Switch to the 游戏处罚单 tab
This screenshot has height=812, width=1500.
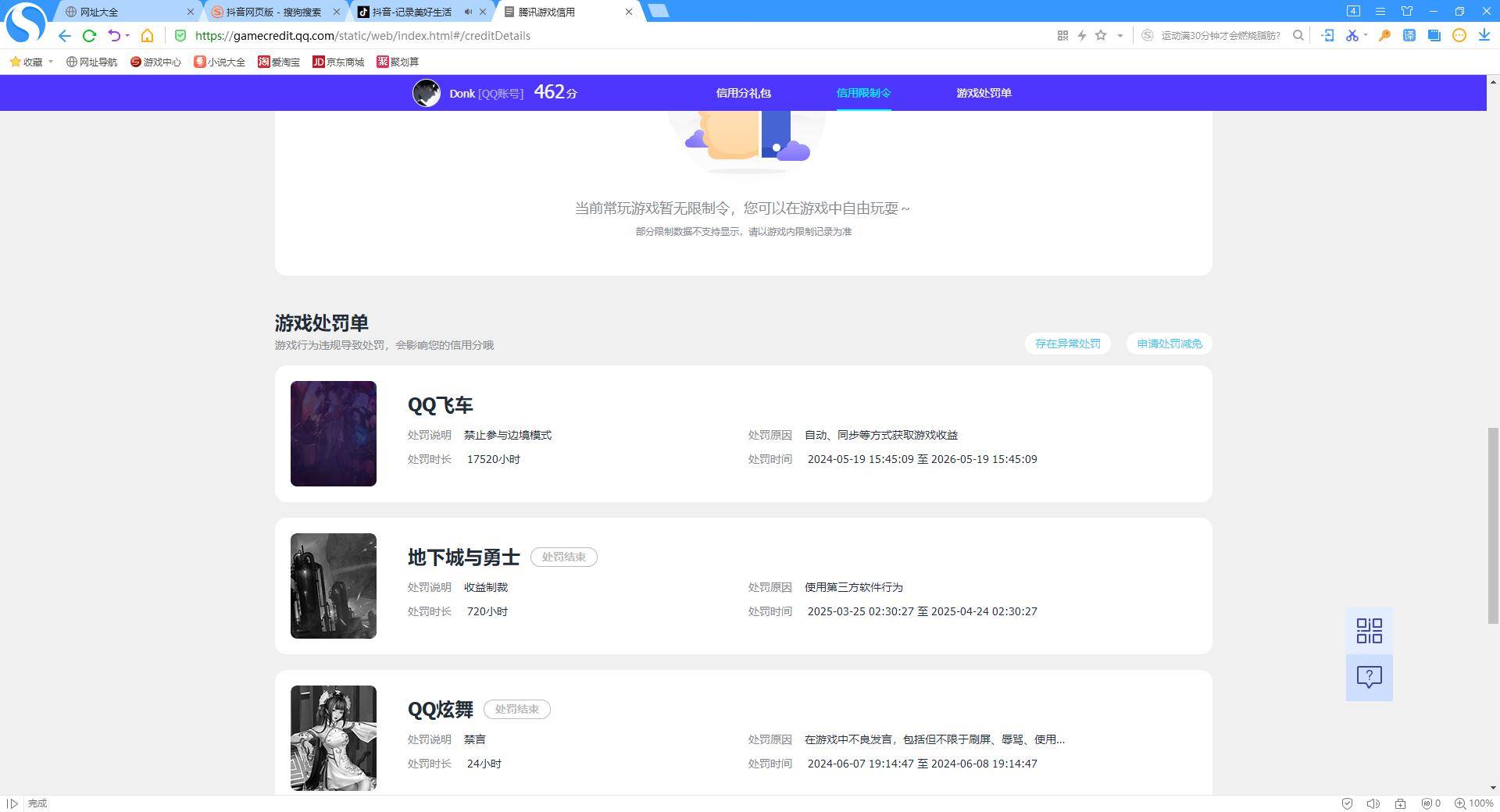coord(984,93)
